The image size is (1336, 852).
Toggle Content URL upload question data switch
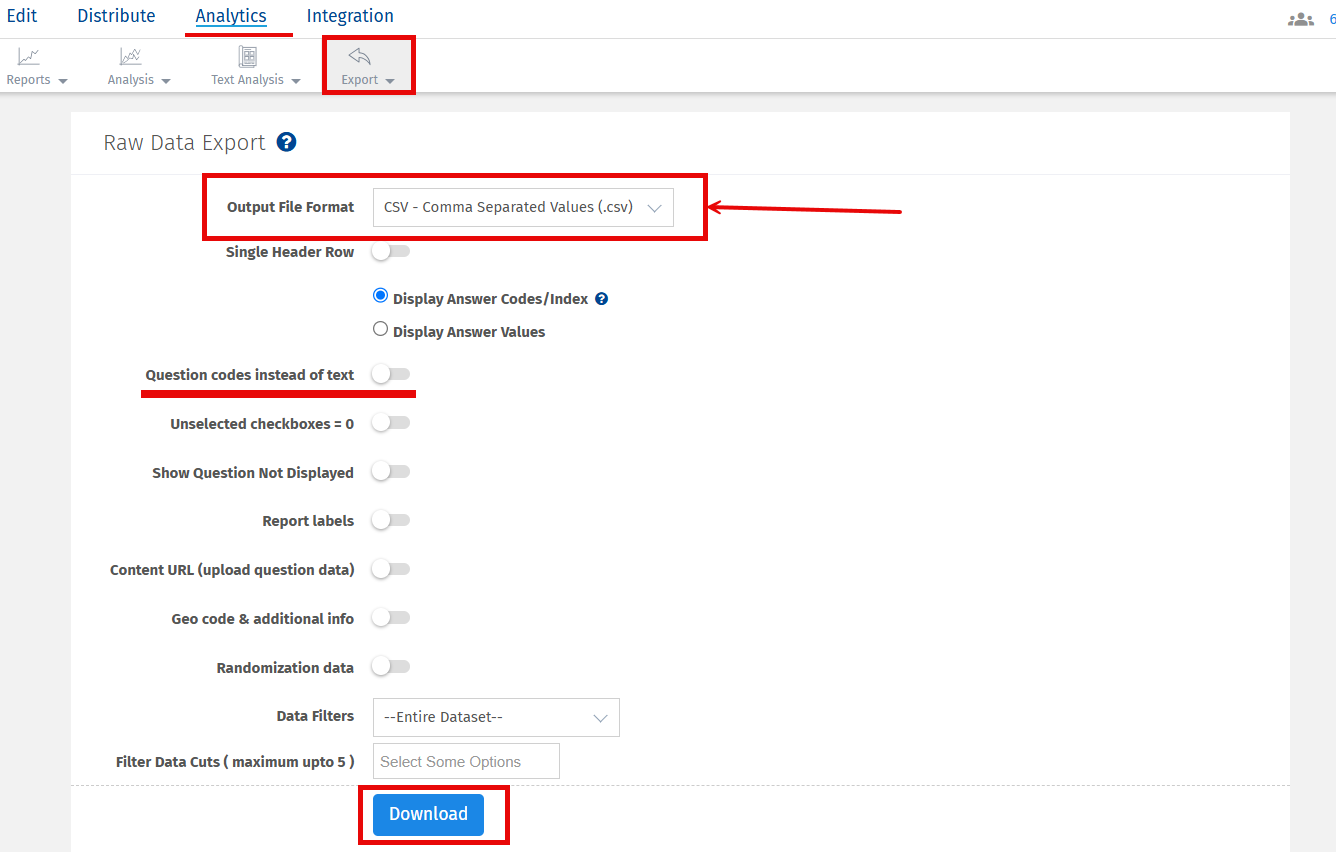[390, 569]
